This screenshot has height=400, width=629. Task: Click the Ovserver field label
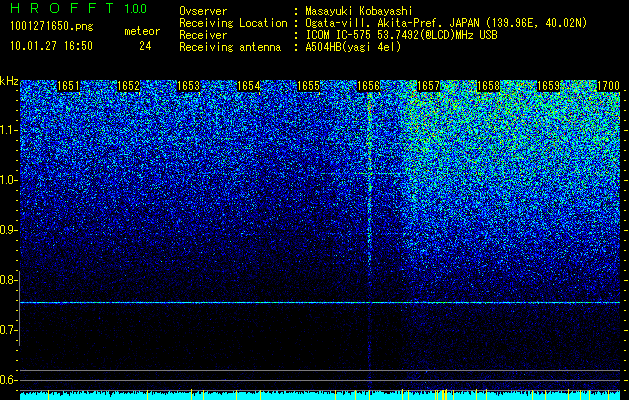pyautogui.click(x=203, y=11)
